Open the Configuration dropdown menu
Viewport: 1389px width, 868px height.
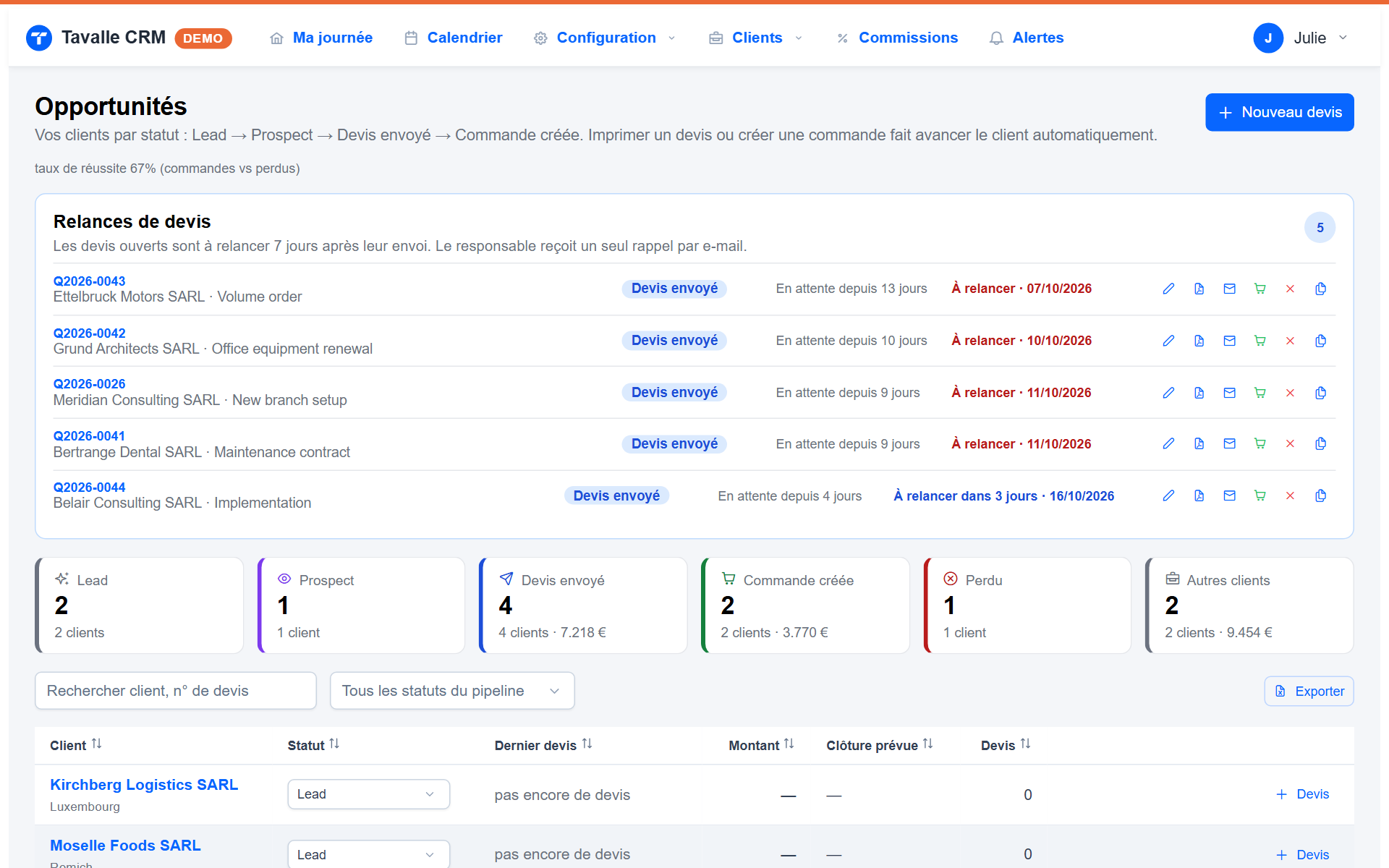pos(605,38)
